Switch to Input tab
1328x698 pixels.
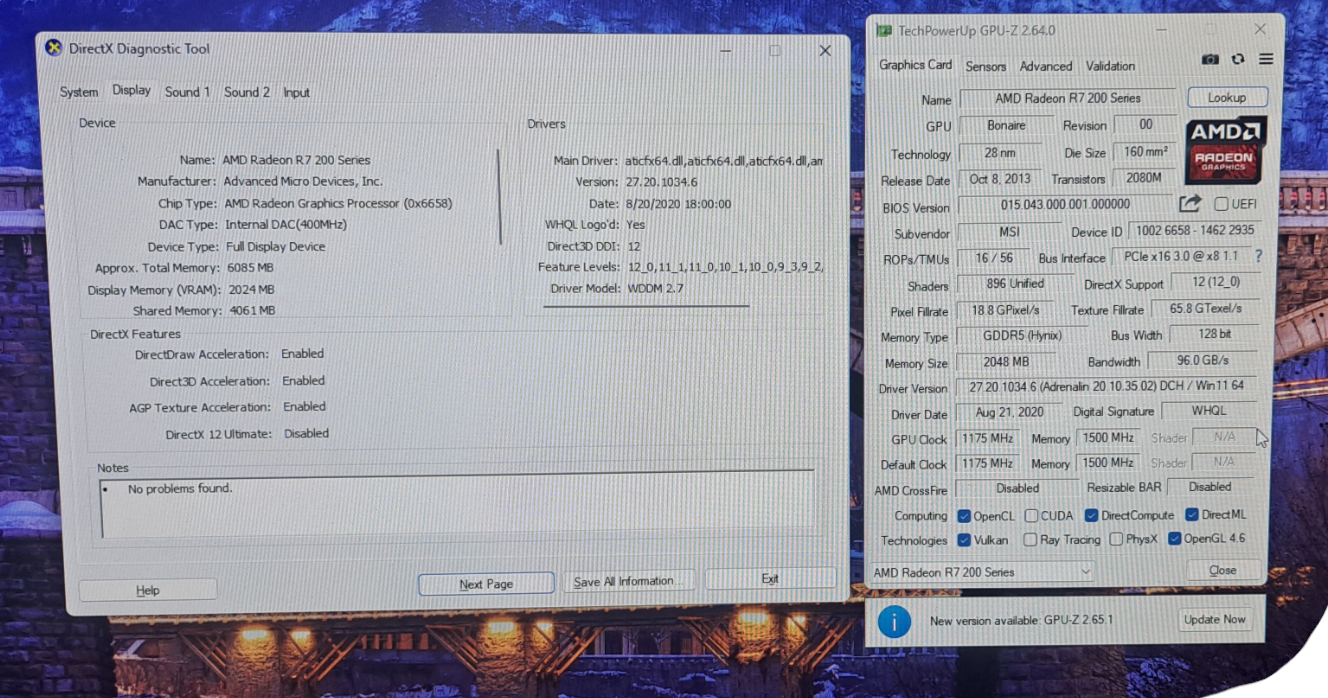(296, 92)
